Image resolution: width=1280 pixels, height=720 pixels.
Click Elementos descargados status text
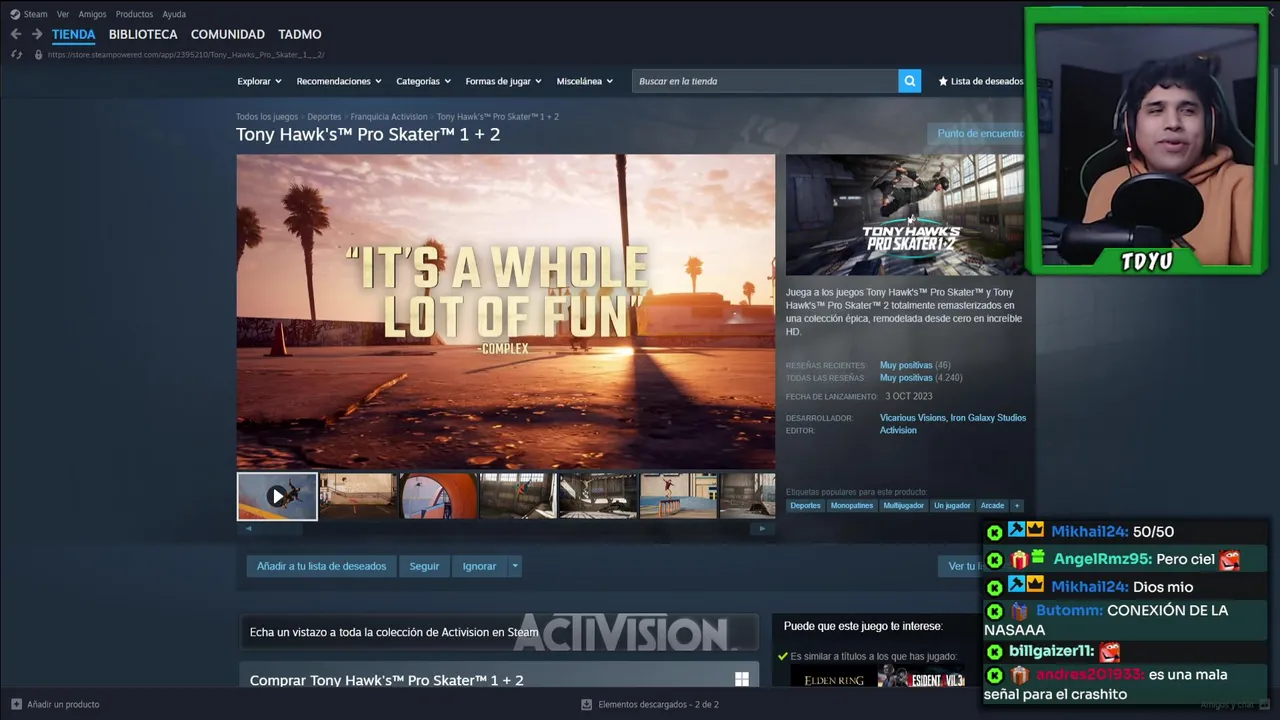coord(658,704)
